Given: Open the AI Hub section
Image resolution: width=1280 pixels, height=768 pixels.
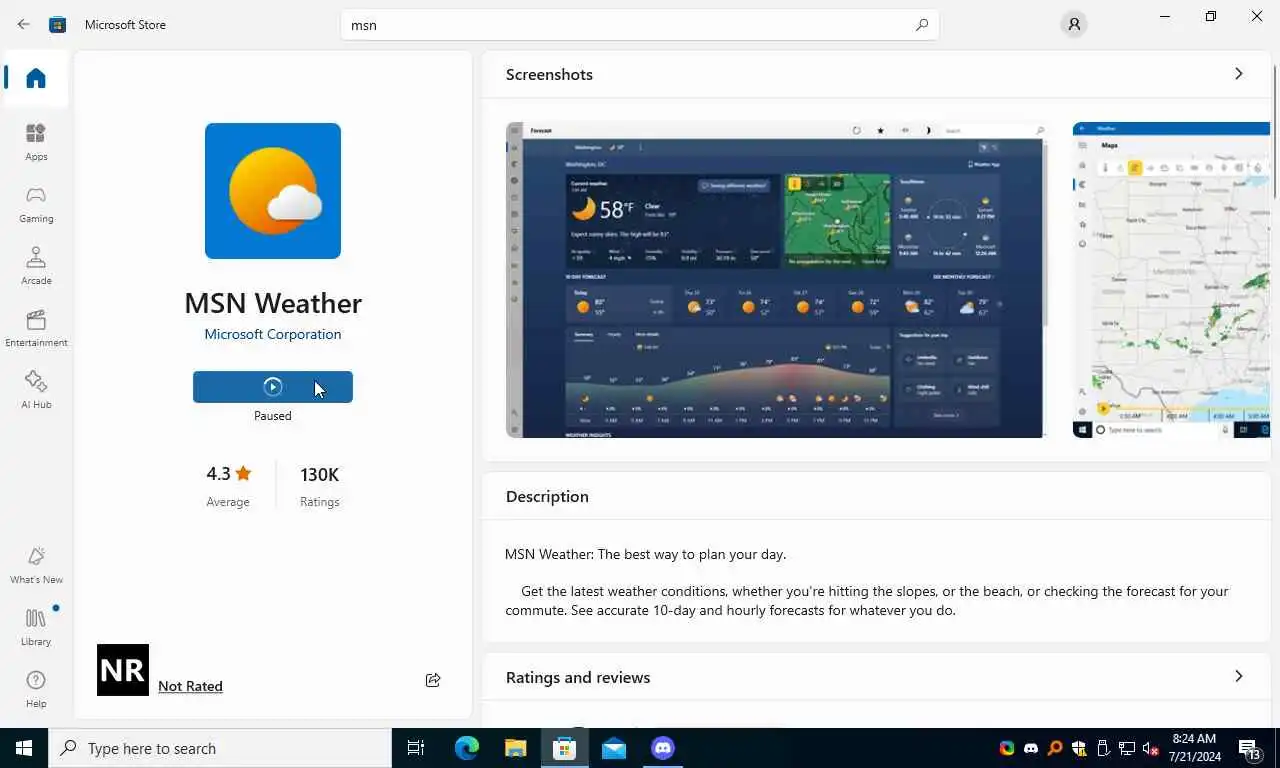Looking at the screenshot, I should point(36,390).
